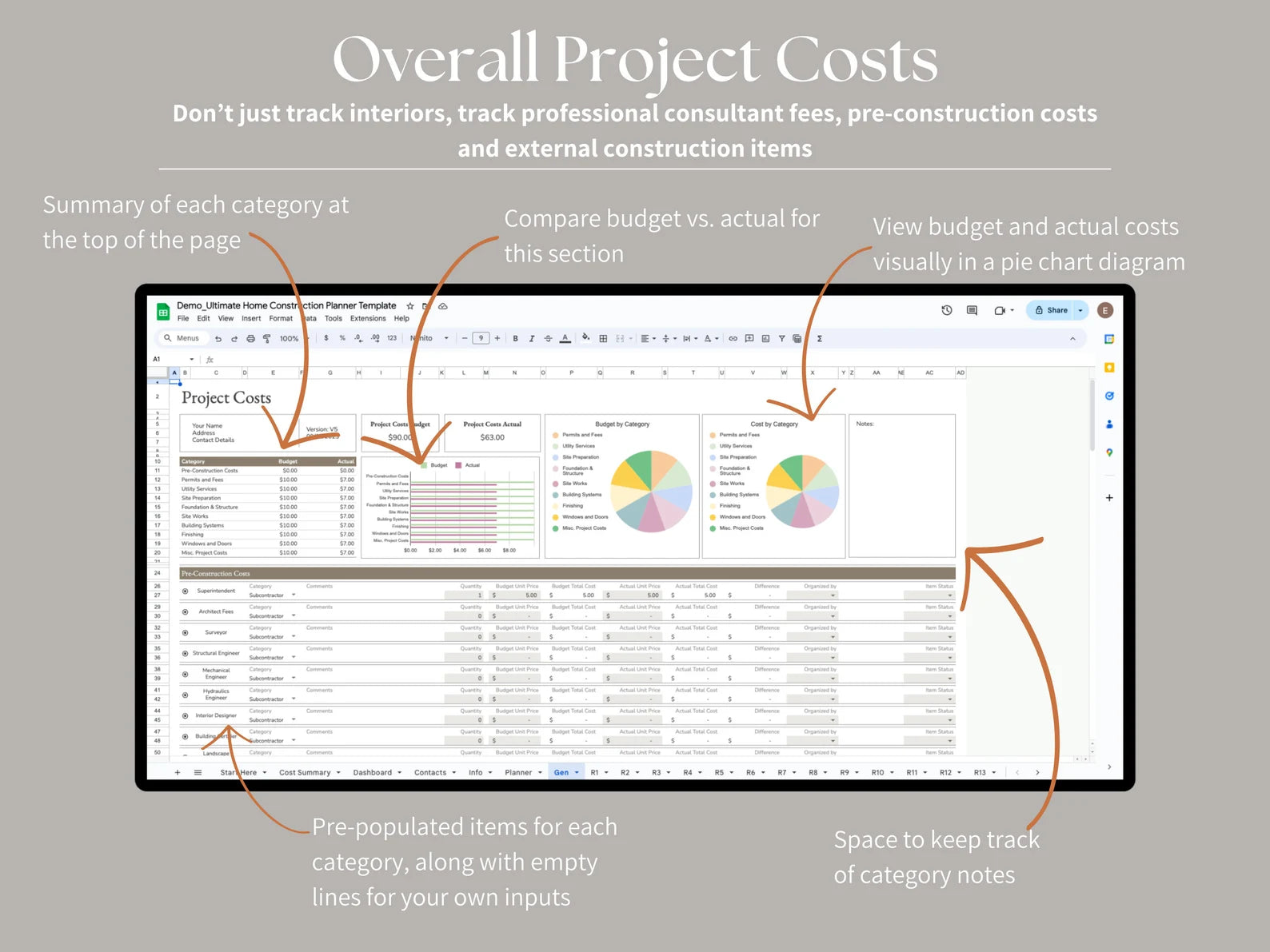The height and width of the screenshot is (952, 1270).
Task: Open Superintendent Subcontractor category dropdown
Action: point(294,595)
